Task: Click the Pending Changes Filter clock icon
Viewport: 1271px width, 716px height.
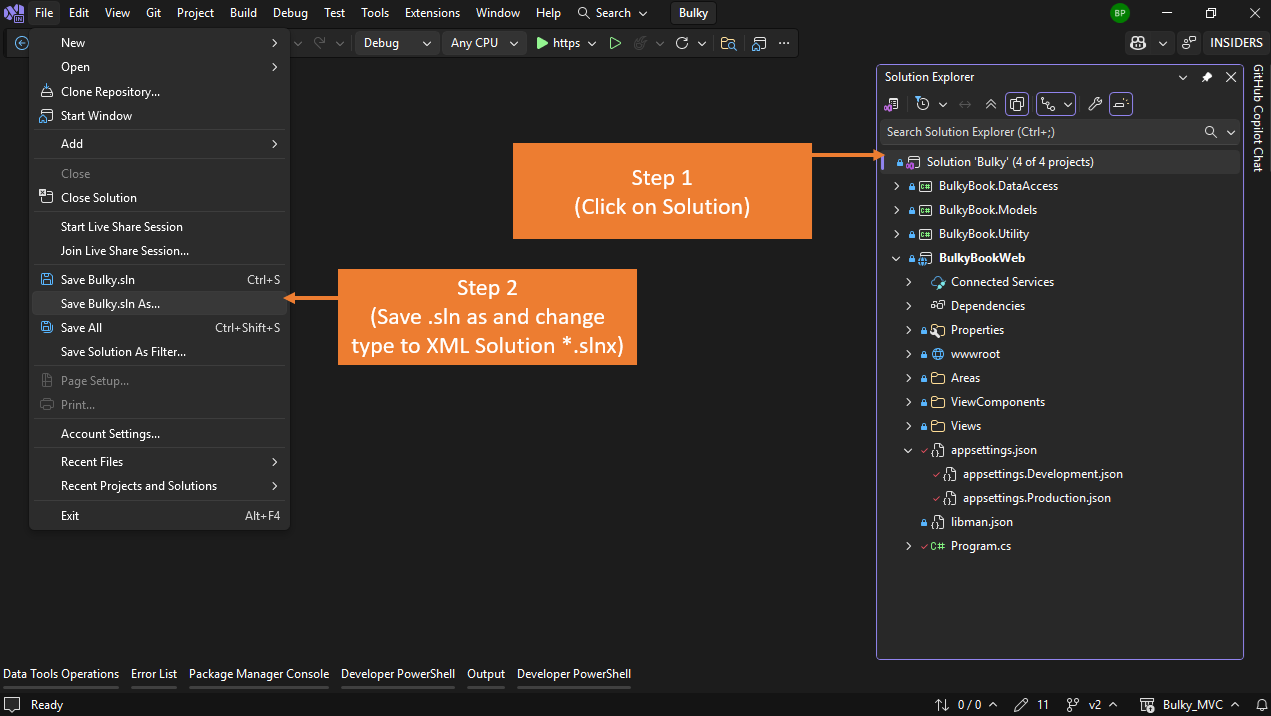Action: (922, 104)
